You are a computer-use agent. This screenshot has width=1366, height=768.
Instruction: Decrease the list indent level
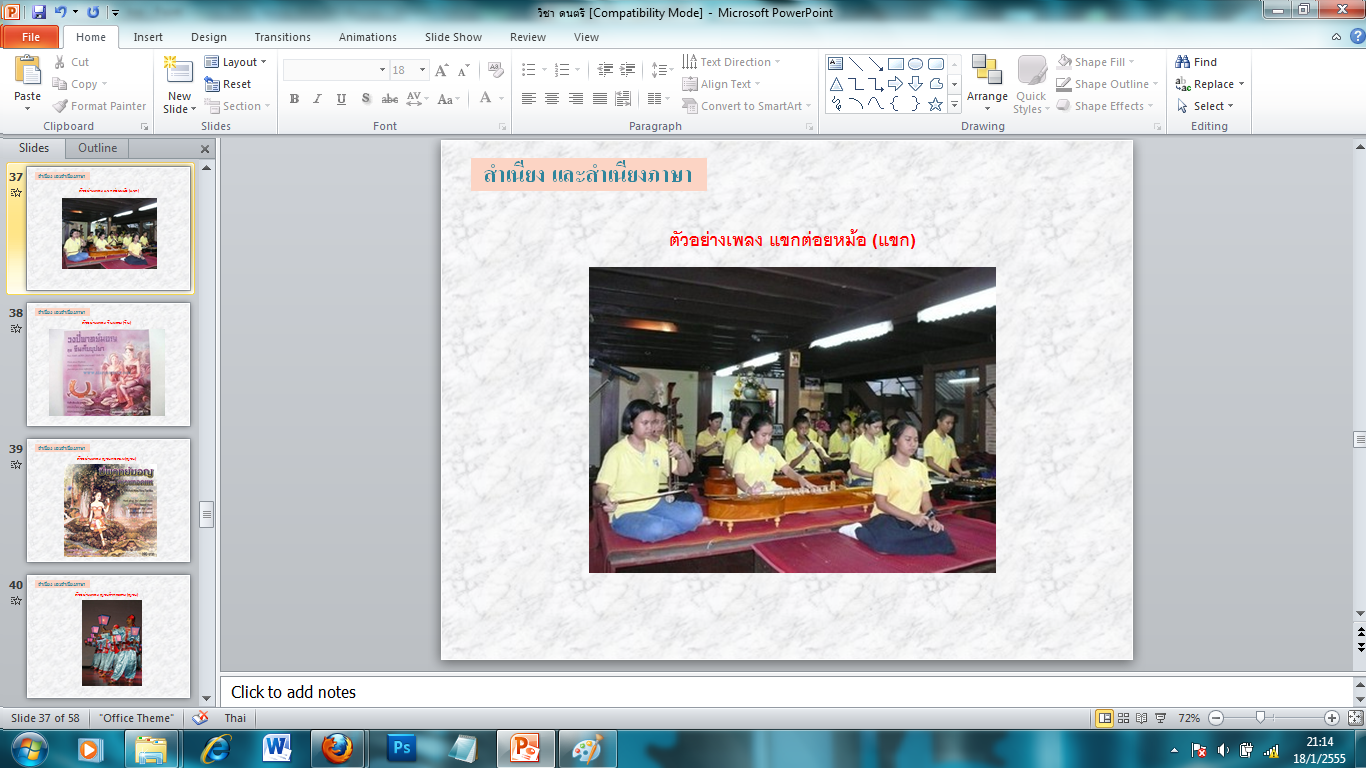pos(605,70)
